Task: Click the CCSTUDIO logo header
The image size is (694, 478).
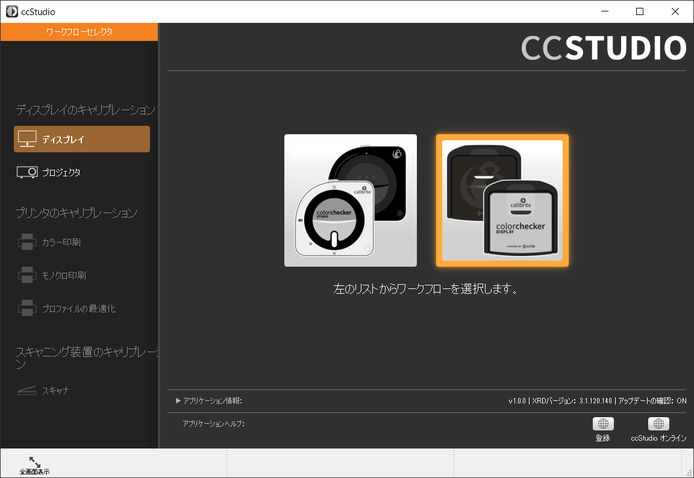Action: pyautogui.click(x=604, y=48)
